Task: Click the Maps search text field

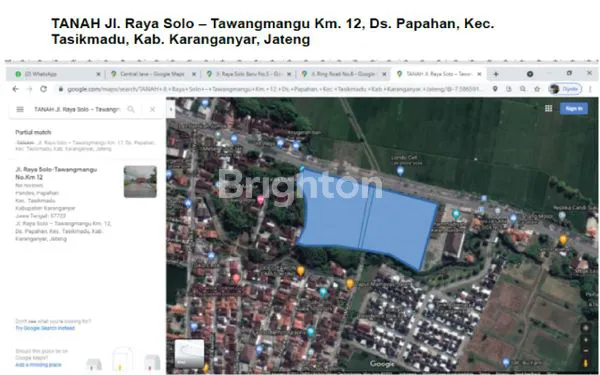Action: [x=77, y=109]
